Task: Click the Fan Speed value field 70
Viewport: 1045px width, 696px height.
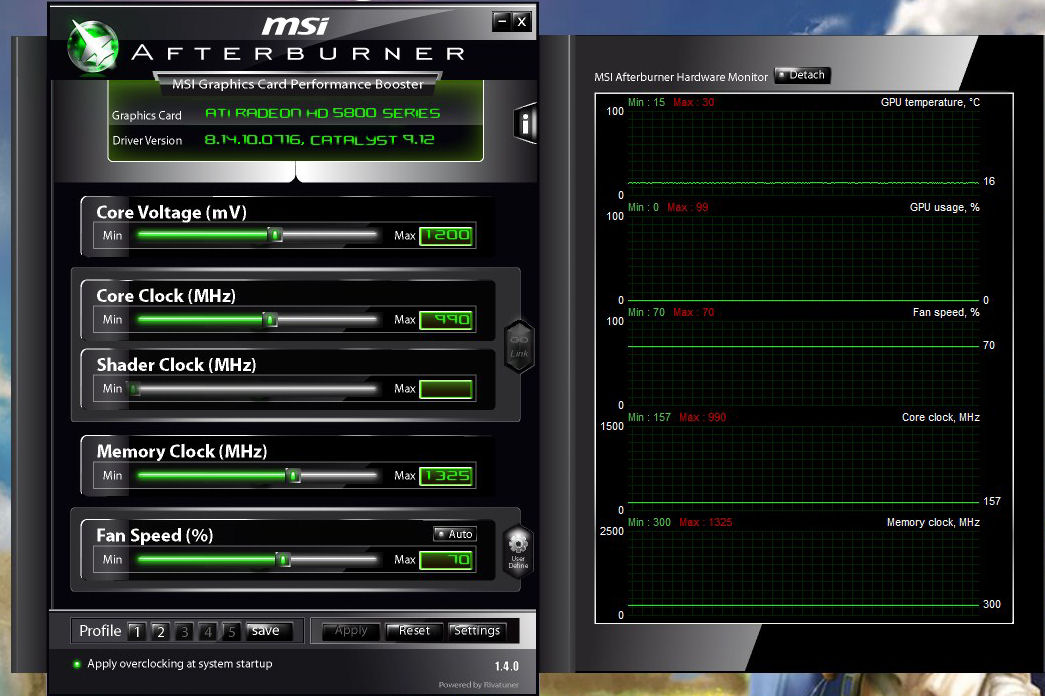Action: pos(447,559)
